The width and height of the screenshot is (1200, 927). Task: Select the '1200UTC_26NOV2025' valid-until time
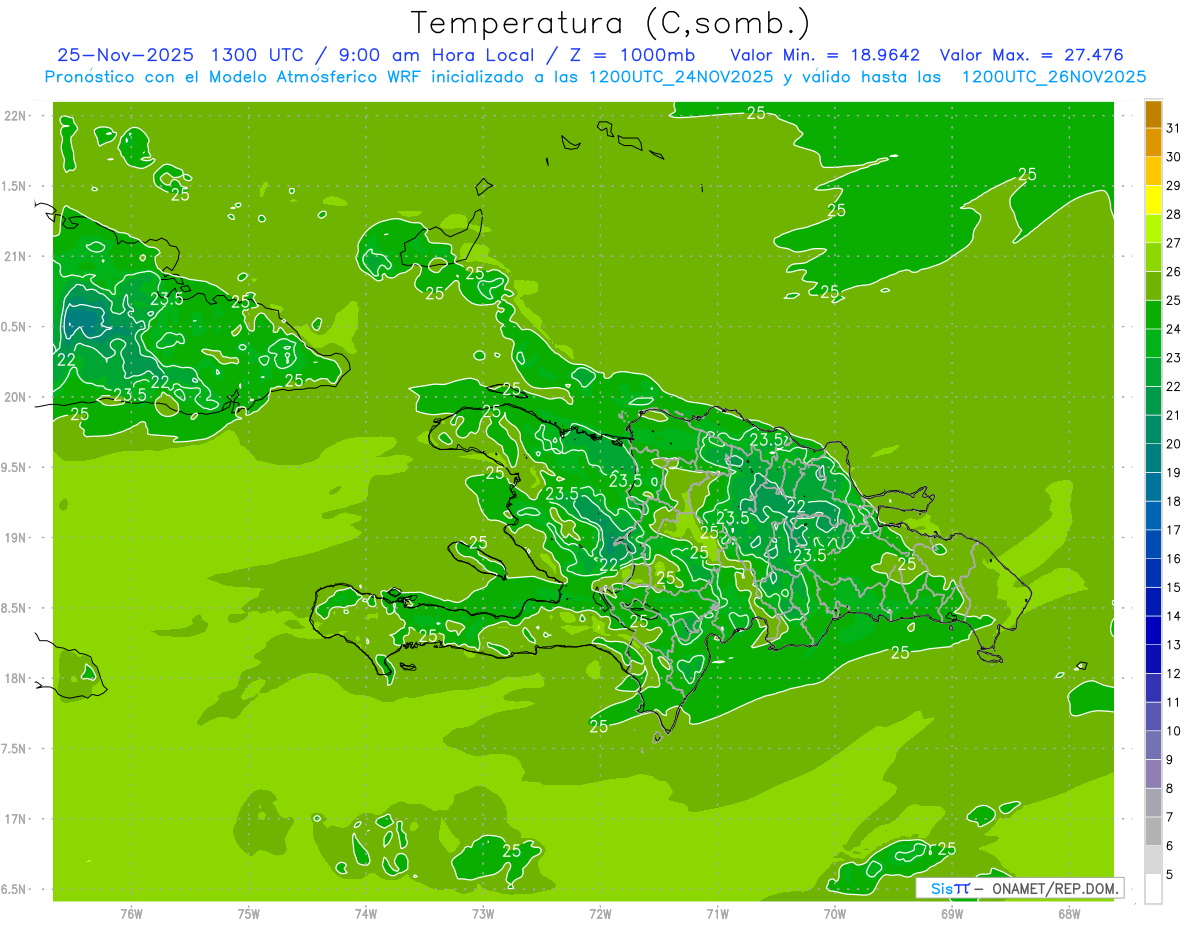pos(1053,77)
